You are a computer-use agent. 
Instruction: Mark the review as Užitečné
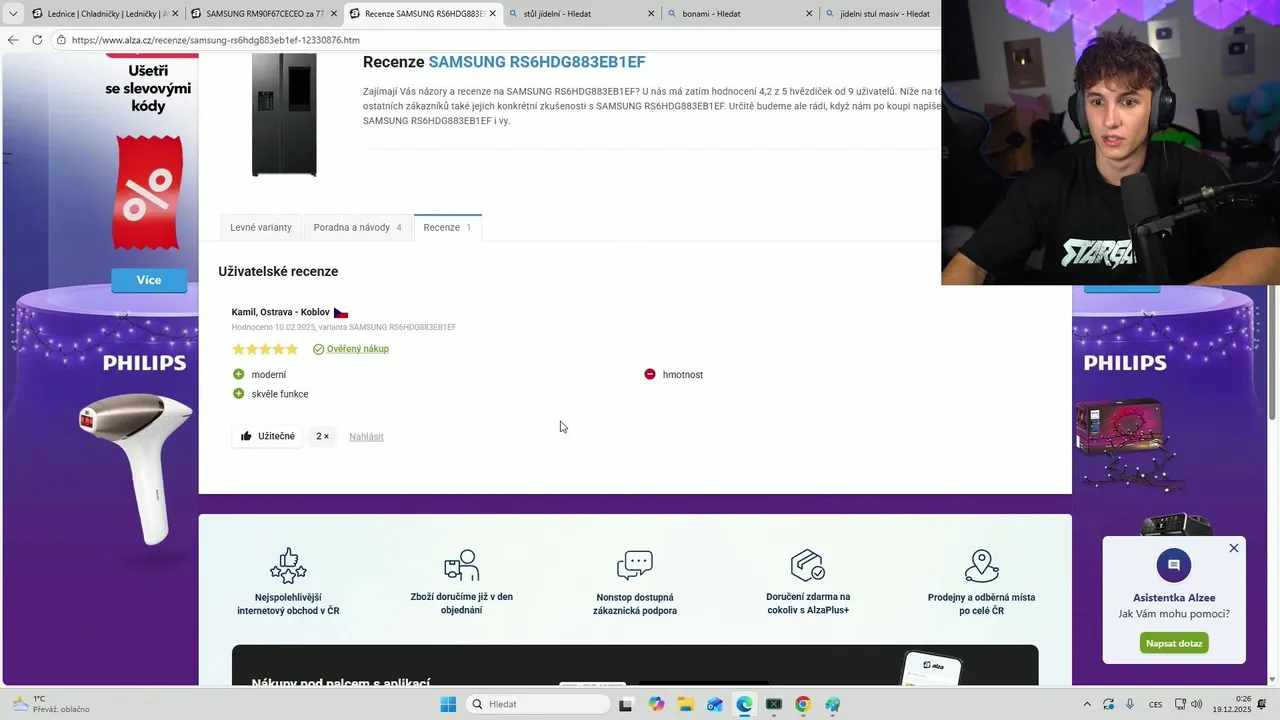(268, 436)
